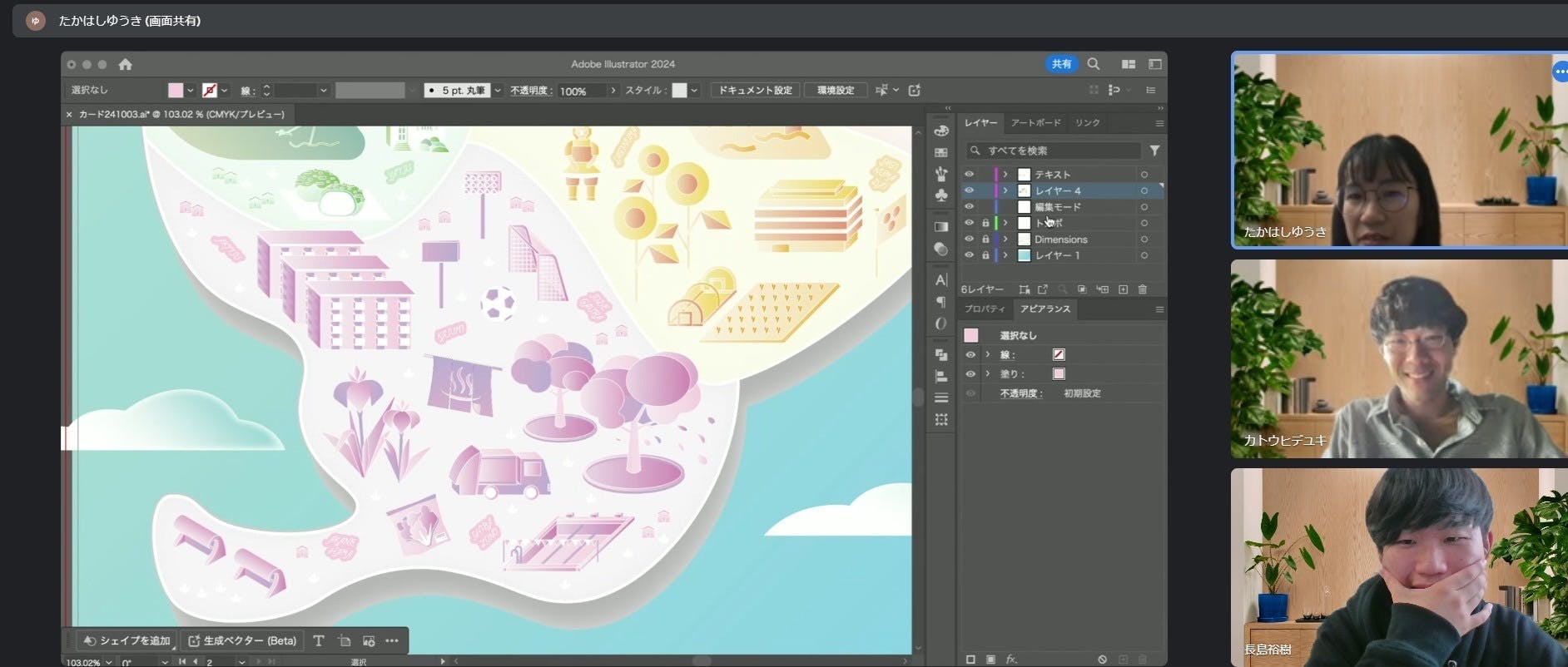Click the create new layer icon
This screenshot has width=1568, height=667.
coord(1123,289)
